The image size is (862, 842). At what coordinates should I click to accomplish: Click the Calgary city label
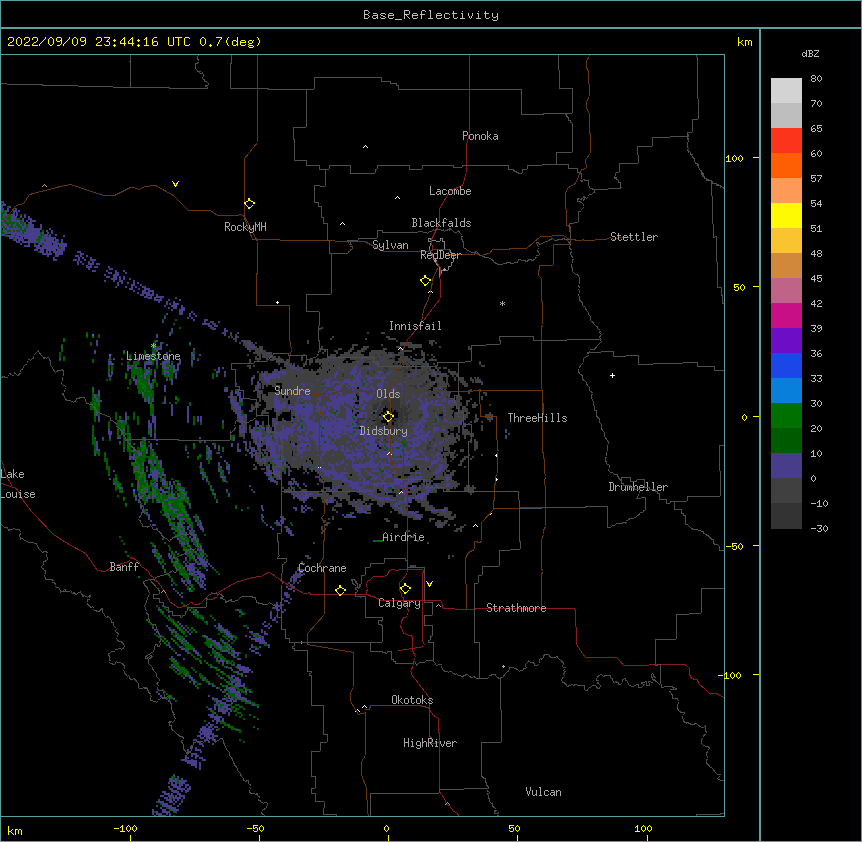[x=399, y=603]
